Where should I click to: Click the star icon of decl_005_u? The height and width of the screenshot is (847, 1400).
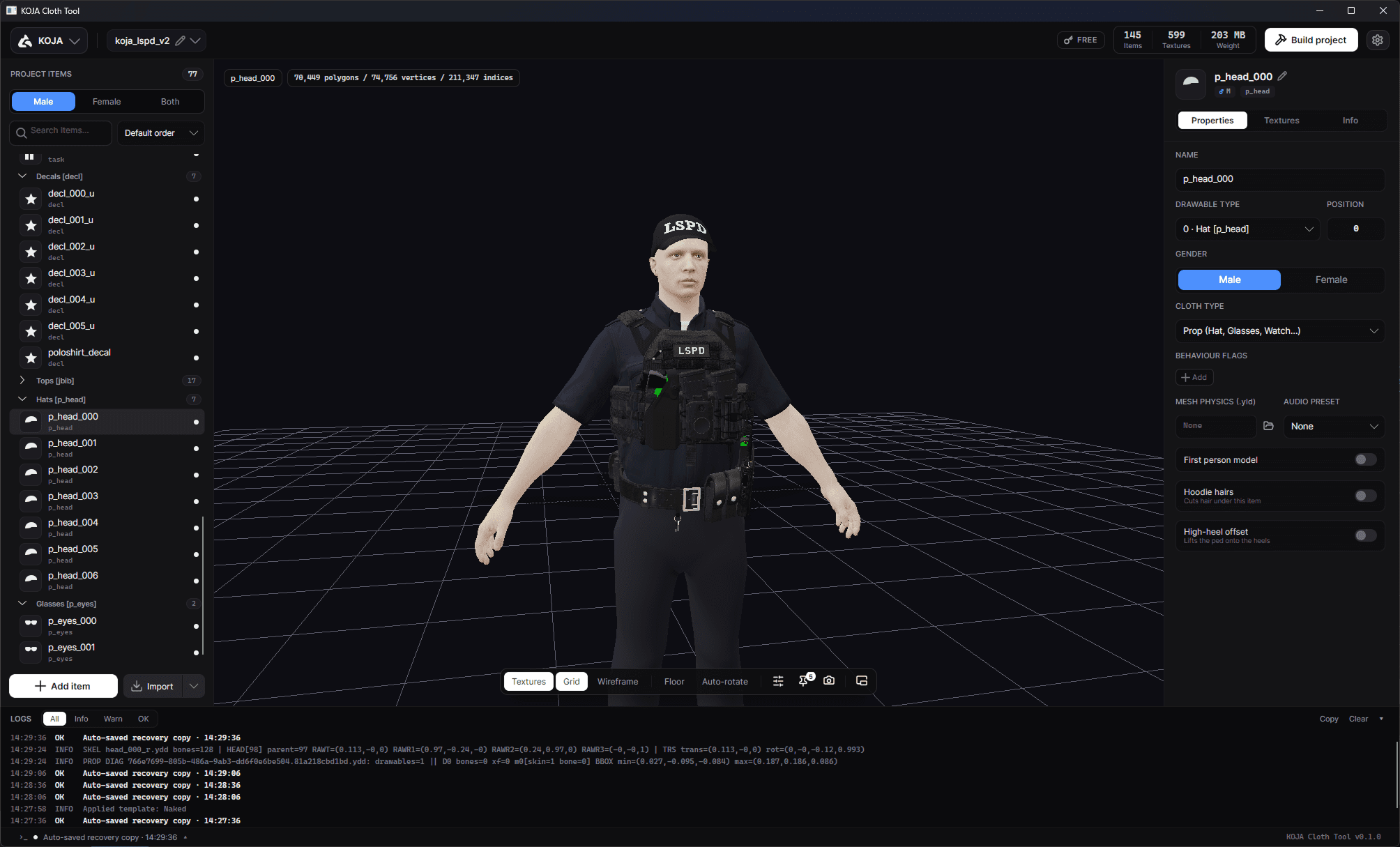click(x=31, y=331)
